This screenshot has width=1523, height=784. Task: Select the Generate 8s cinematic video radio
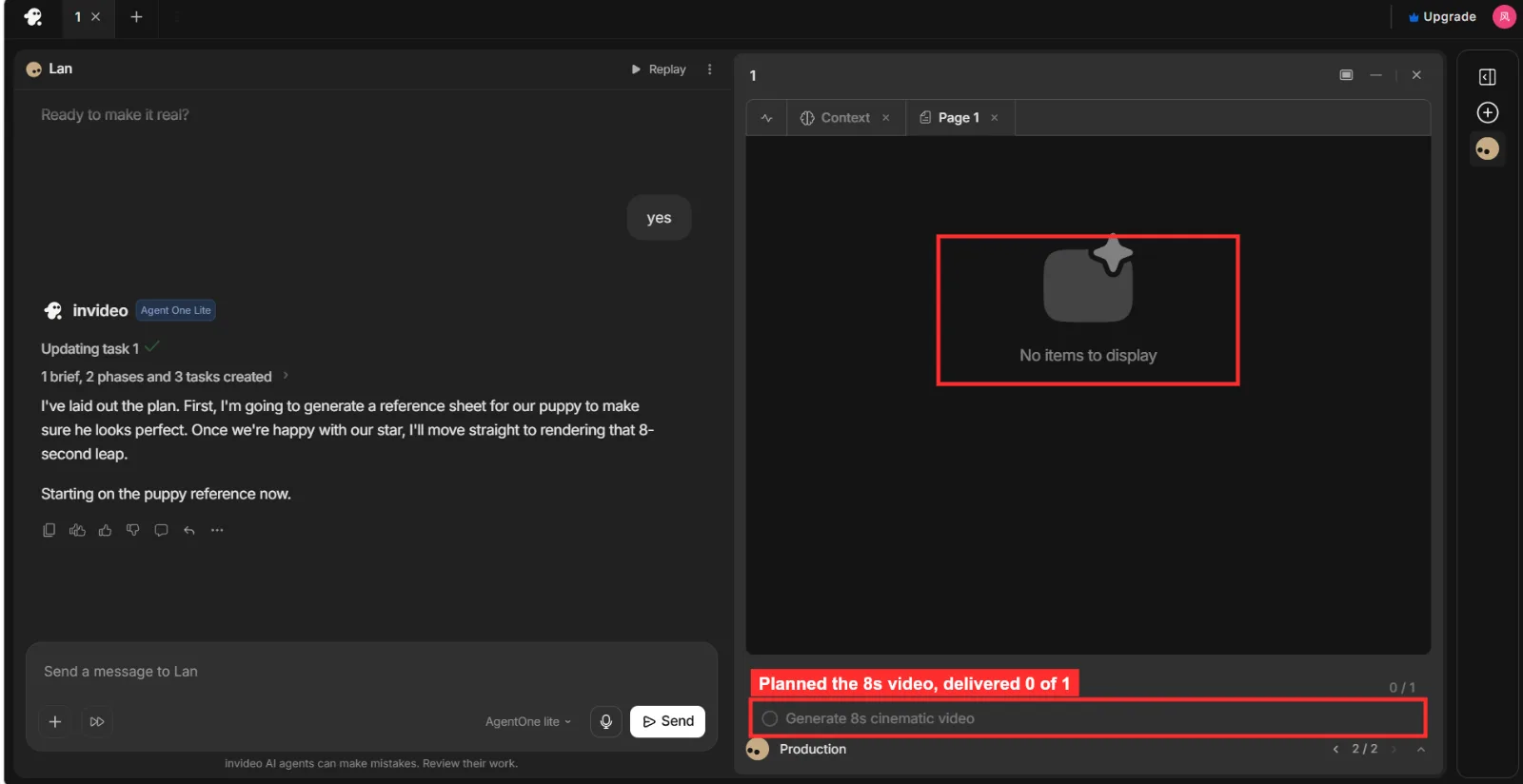[x=770, y=718]
